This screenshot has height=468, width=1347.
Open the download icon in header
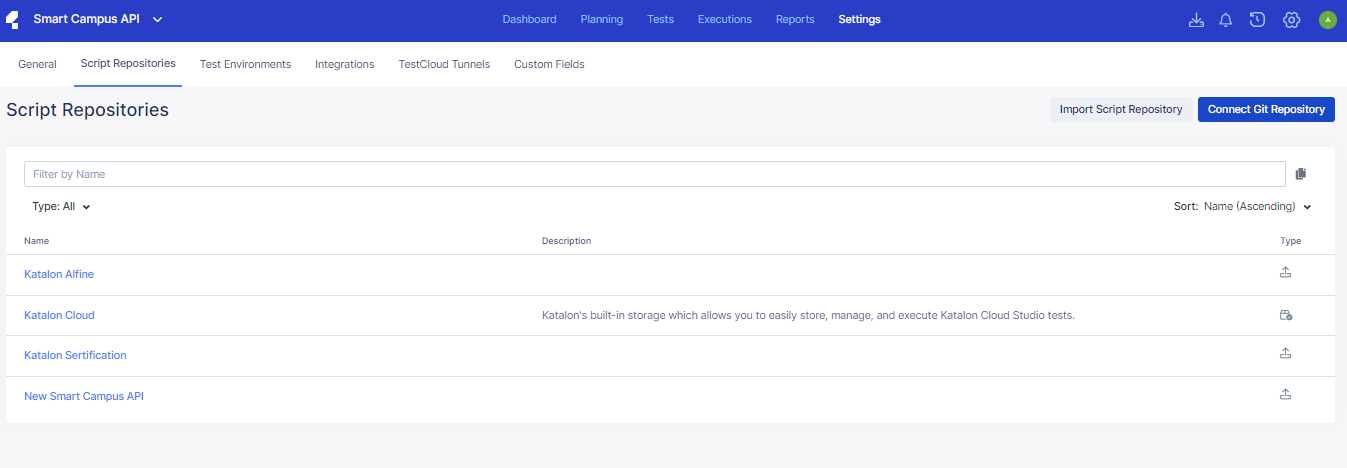[x=1196, y=20]
